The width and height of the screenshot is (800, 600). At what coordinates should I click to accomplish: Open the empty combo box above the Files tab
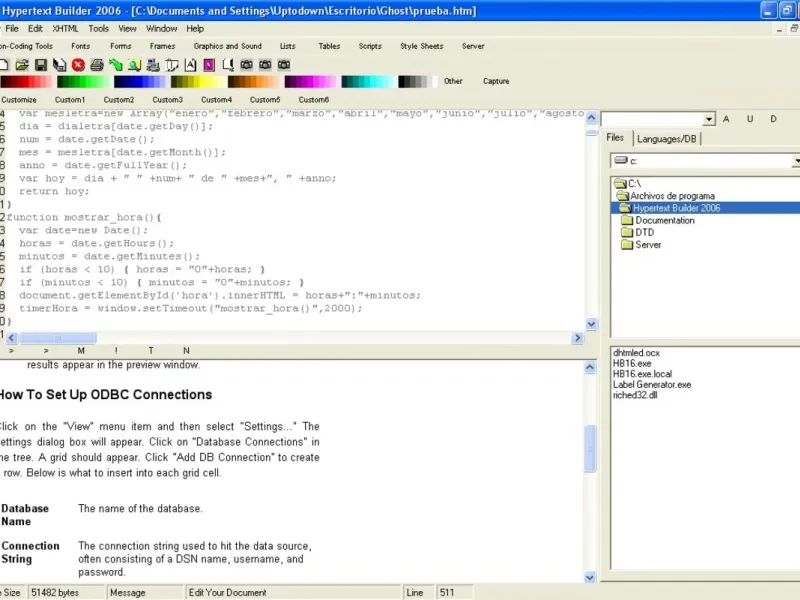708,119
